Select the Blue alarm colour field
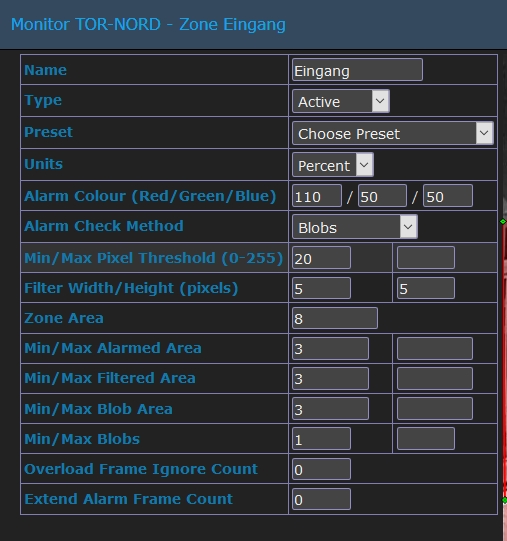The height and width of the screenshot is (541, 507). 448,196
